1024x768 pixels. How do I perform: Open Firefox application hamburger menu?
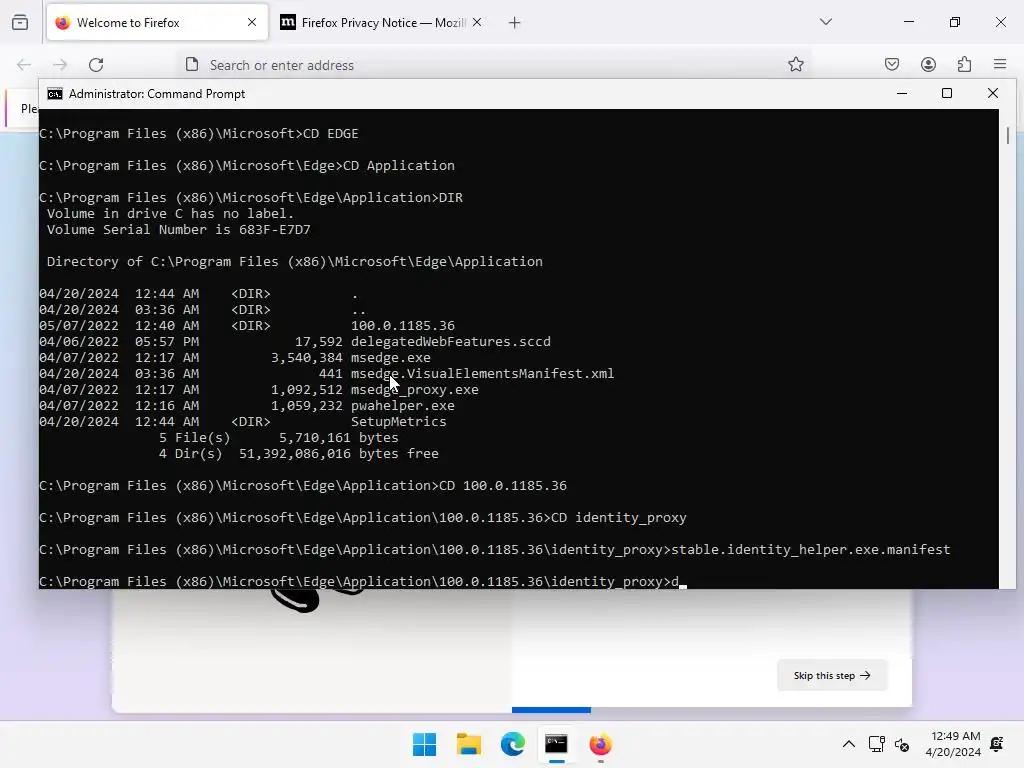point(1000,65)
